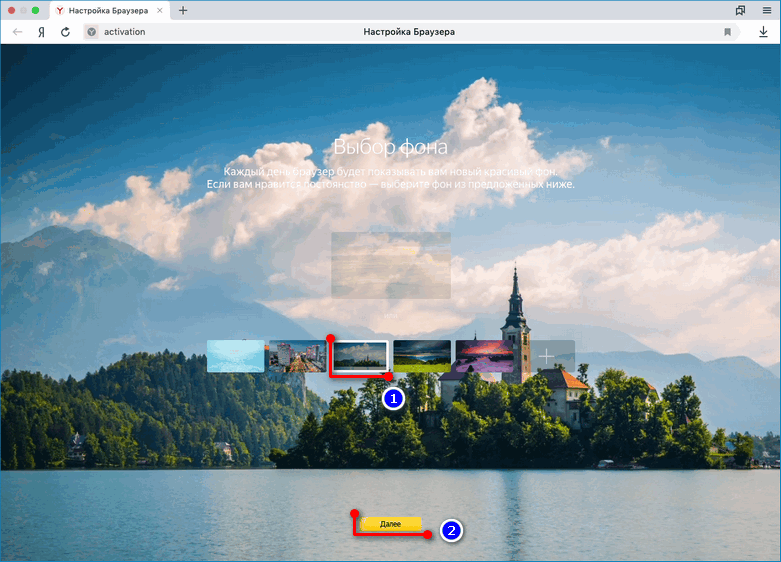Choose the city skyline background thumbnail

pos(297,356)
